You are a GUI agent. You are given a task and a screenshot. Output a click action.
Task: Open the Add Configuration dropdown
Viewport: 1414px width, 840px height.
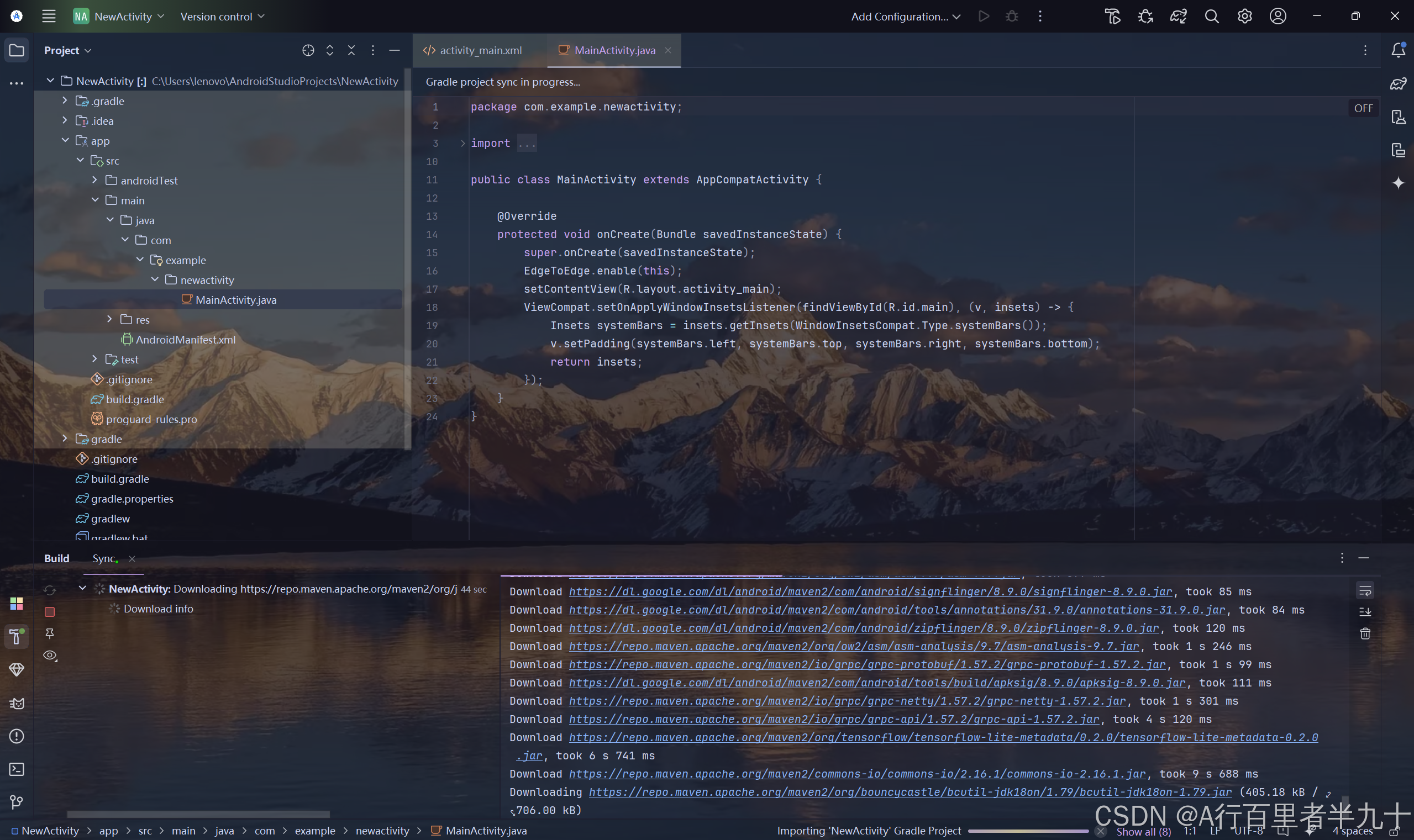[905, 17]
